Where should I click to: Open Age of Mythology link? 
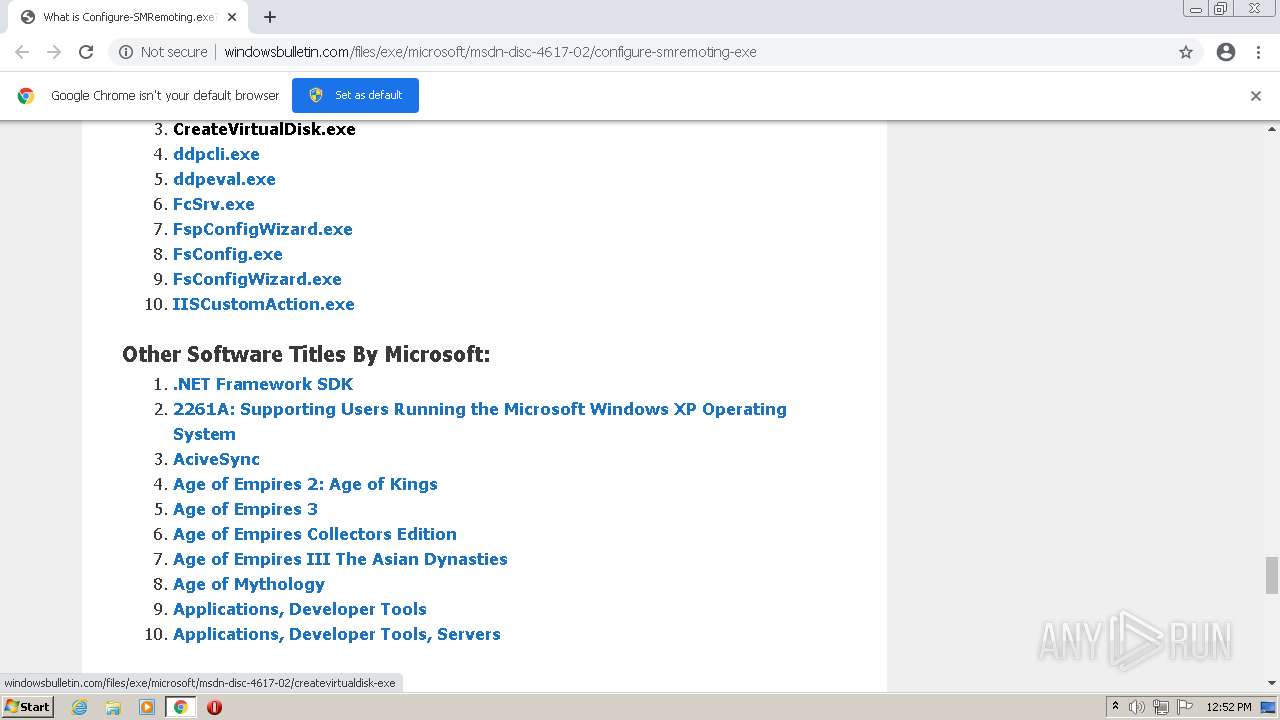click(249, 584)
